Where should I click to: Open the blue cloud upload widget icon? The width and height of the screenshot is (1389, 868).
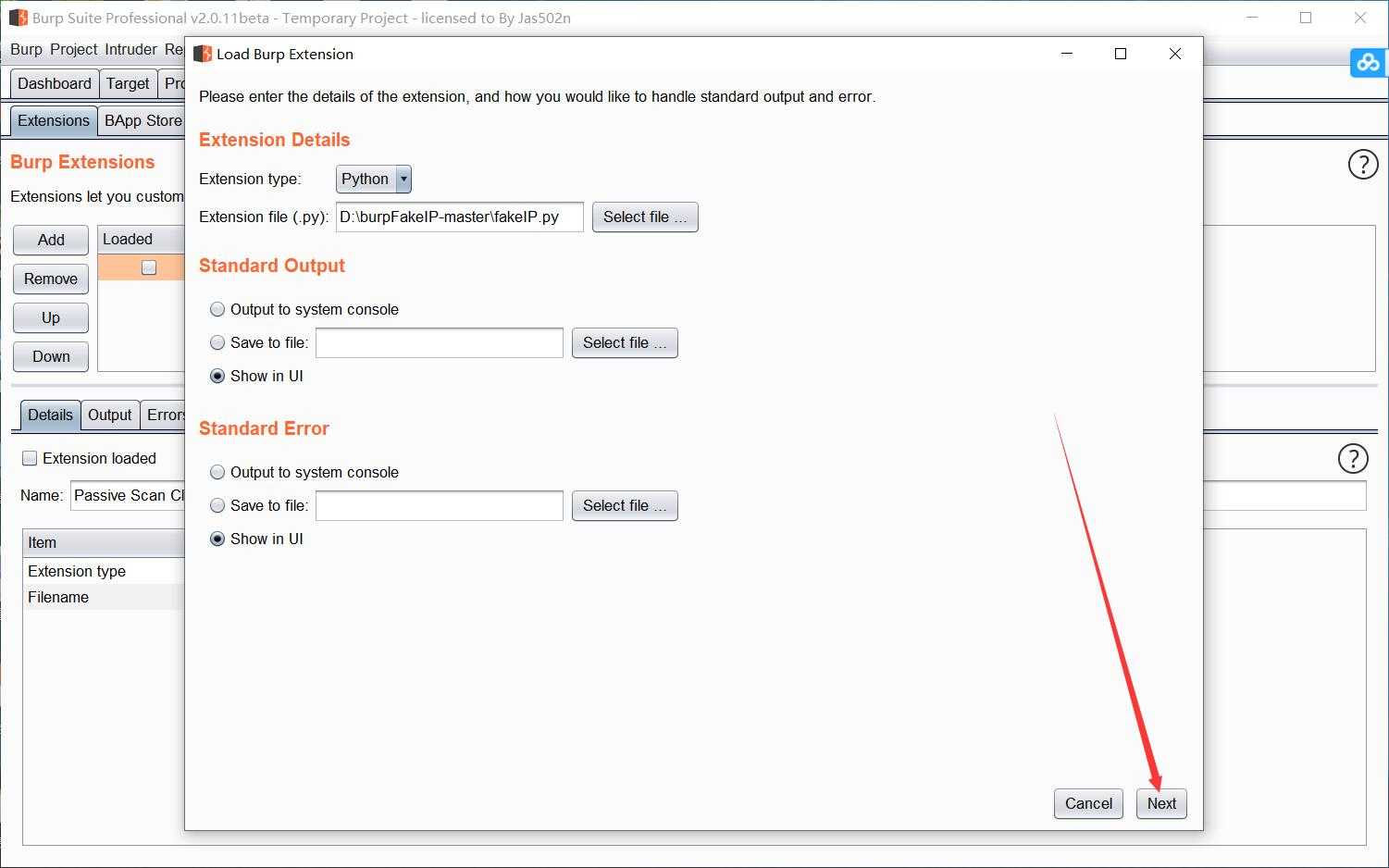pyautogui.click(x=1368, y=62)
